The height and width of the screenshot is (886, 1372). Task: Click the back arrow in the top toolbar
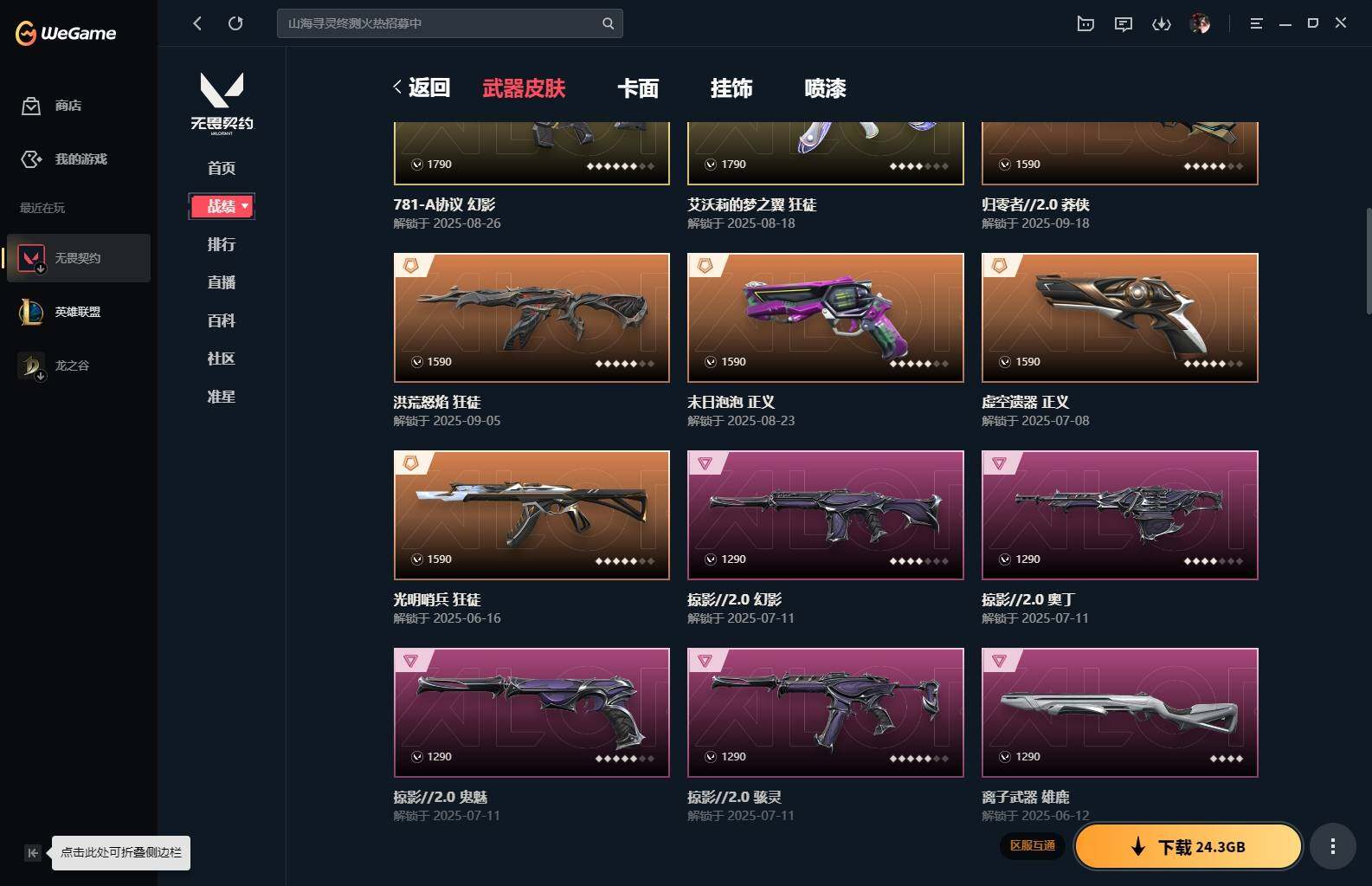[x=197, y=23]
